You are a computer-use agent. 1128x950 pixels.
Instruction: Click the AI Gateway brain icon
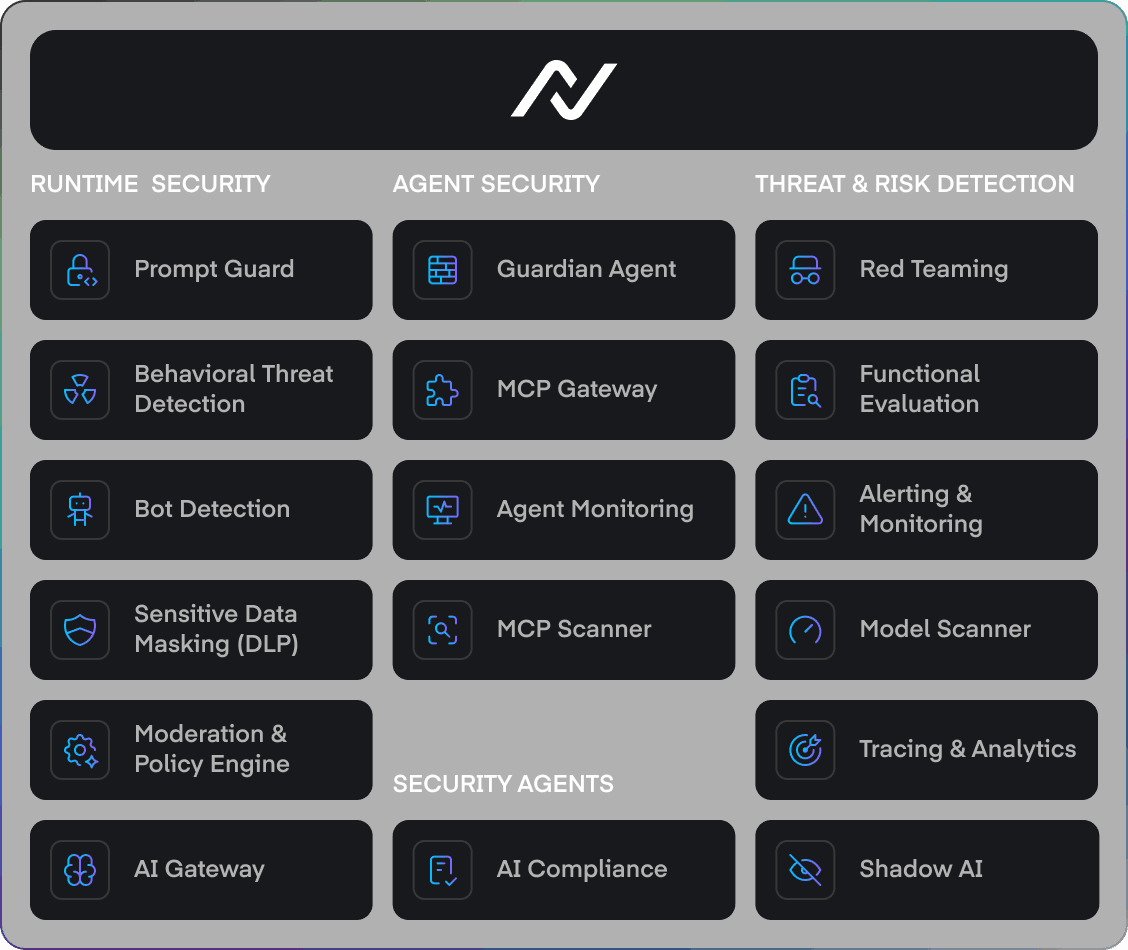tap(80, 870)
